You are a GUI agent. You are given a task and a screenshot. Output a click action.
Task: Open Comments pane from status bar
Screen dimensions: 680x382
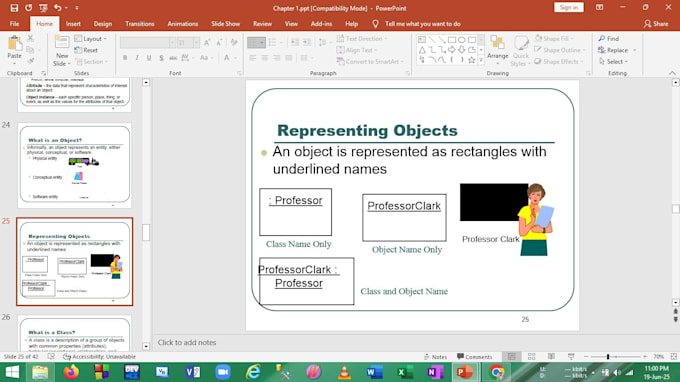tap(474, 356)
